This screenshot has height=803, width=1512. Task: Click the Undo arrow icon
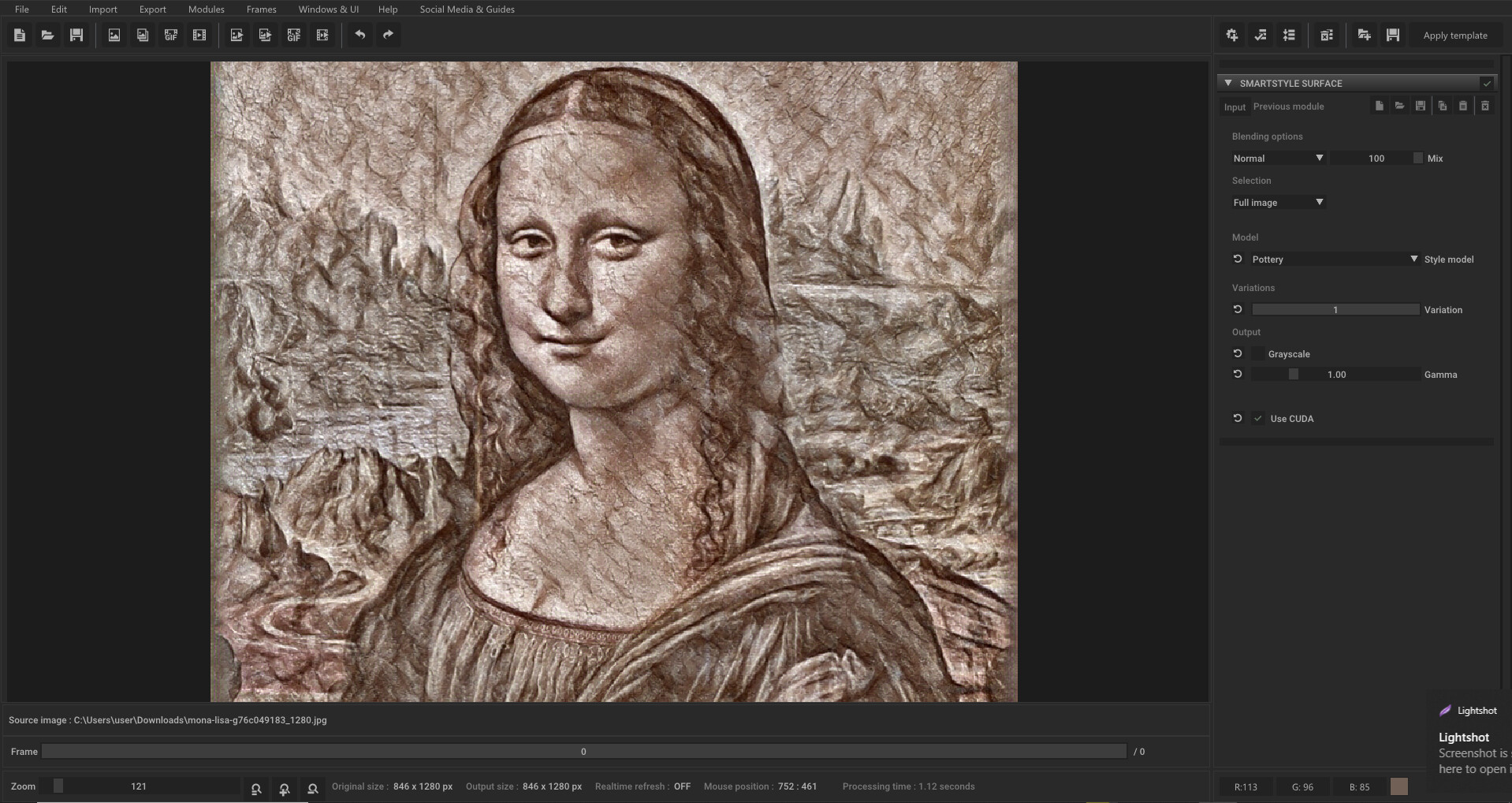click(x=361, y=35)
